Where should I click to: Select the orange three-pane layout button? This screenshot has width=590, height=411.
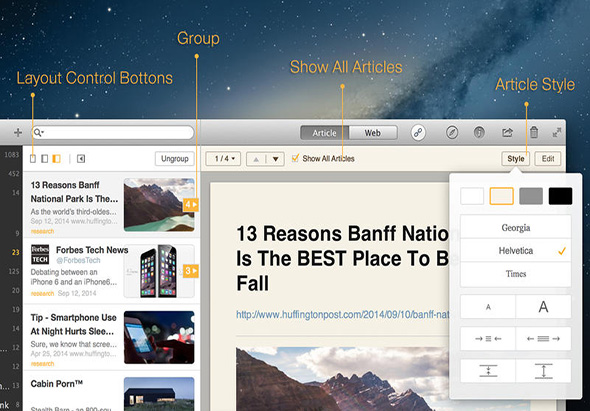click(x=56, y=159)
